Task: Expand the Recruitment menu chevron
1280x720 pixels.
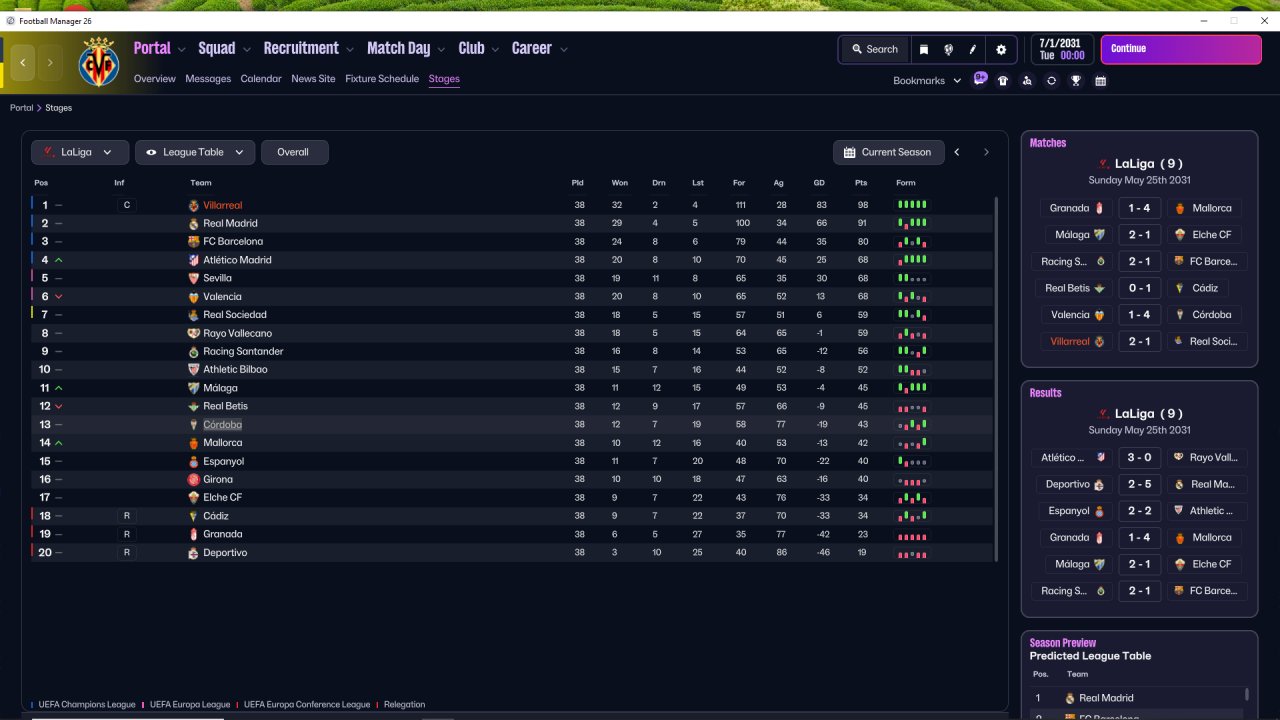Action: pyautogui.click(x=350, y=49)
